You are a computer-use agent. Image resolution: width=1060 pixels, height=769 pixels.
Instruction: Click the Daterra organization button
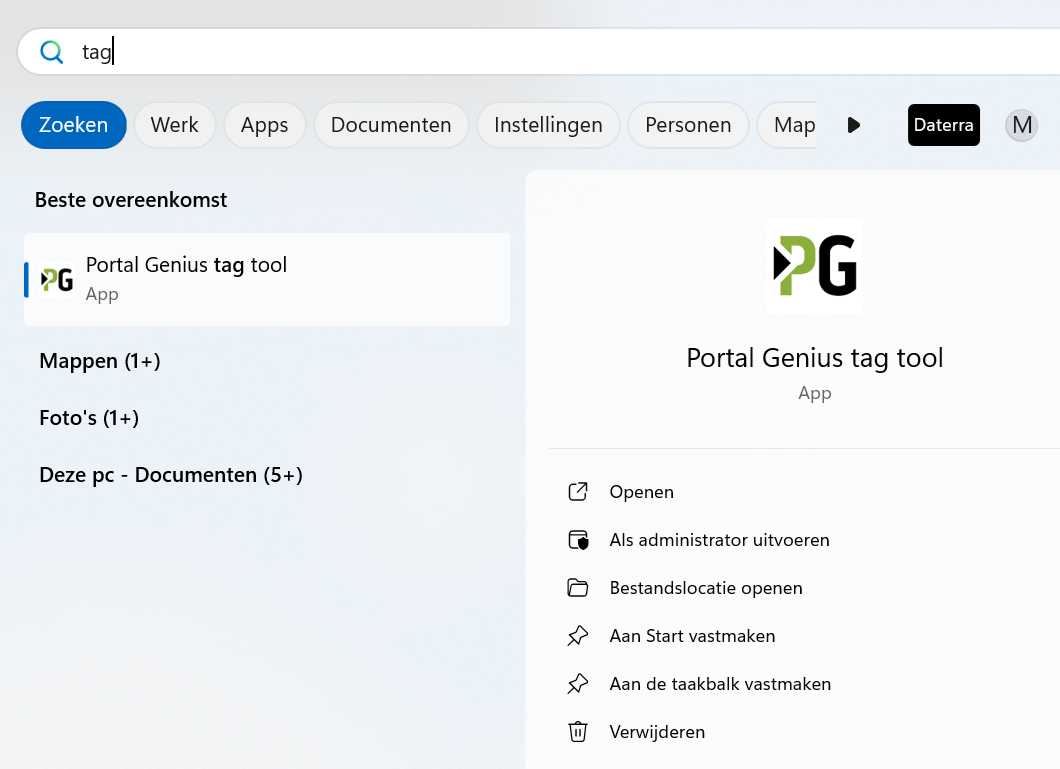944,125
